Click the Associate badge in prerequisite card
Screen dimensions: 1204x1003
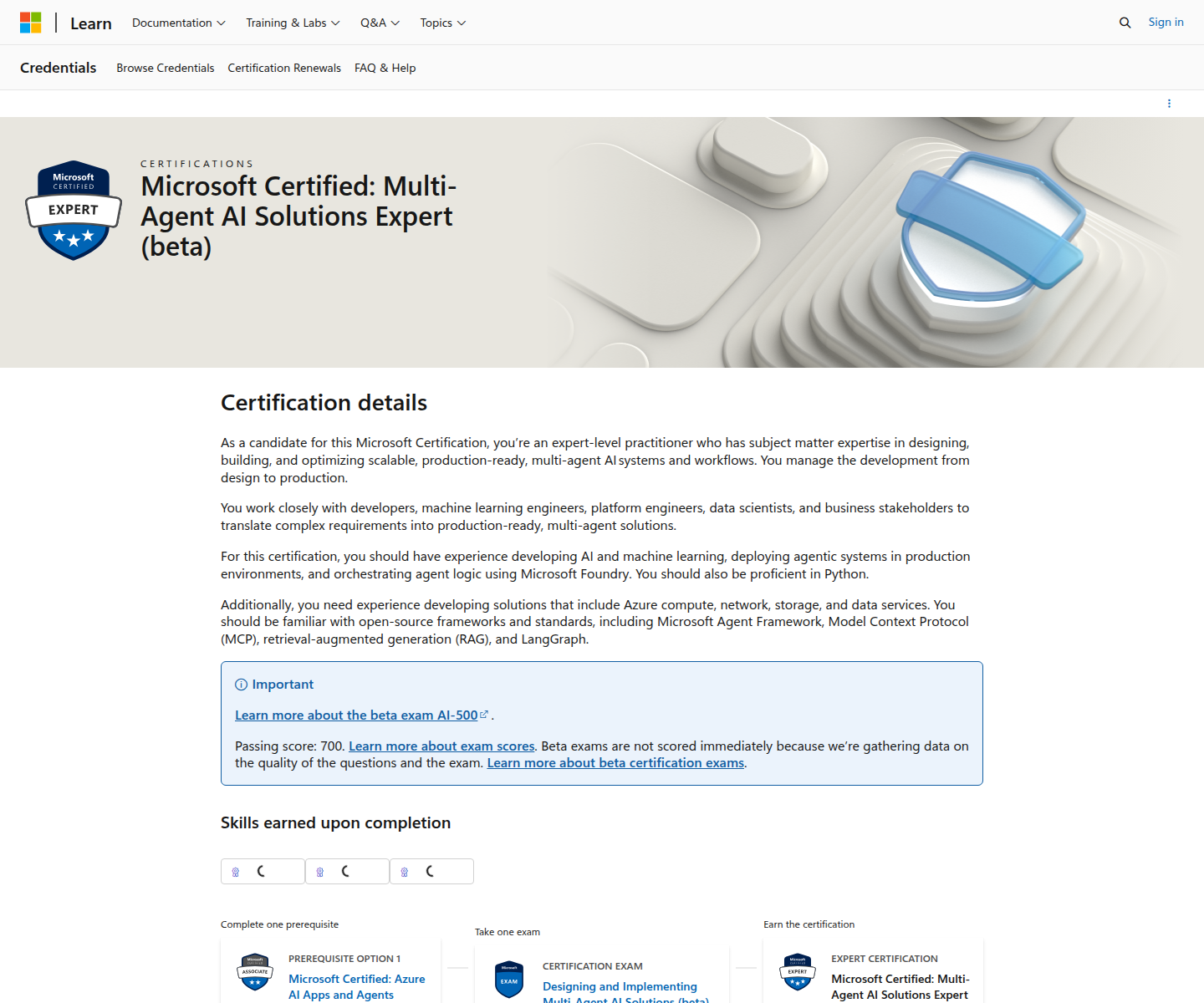click(255, 972)
